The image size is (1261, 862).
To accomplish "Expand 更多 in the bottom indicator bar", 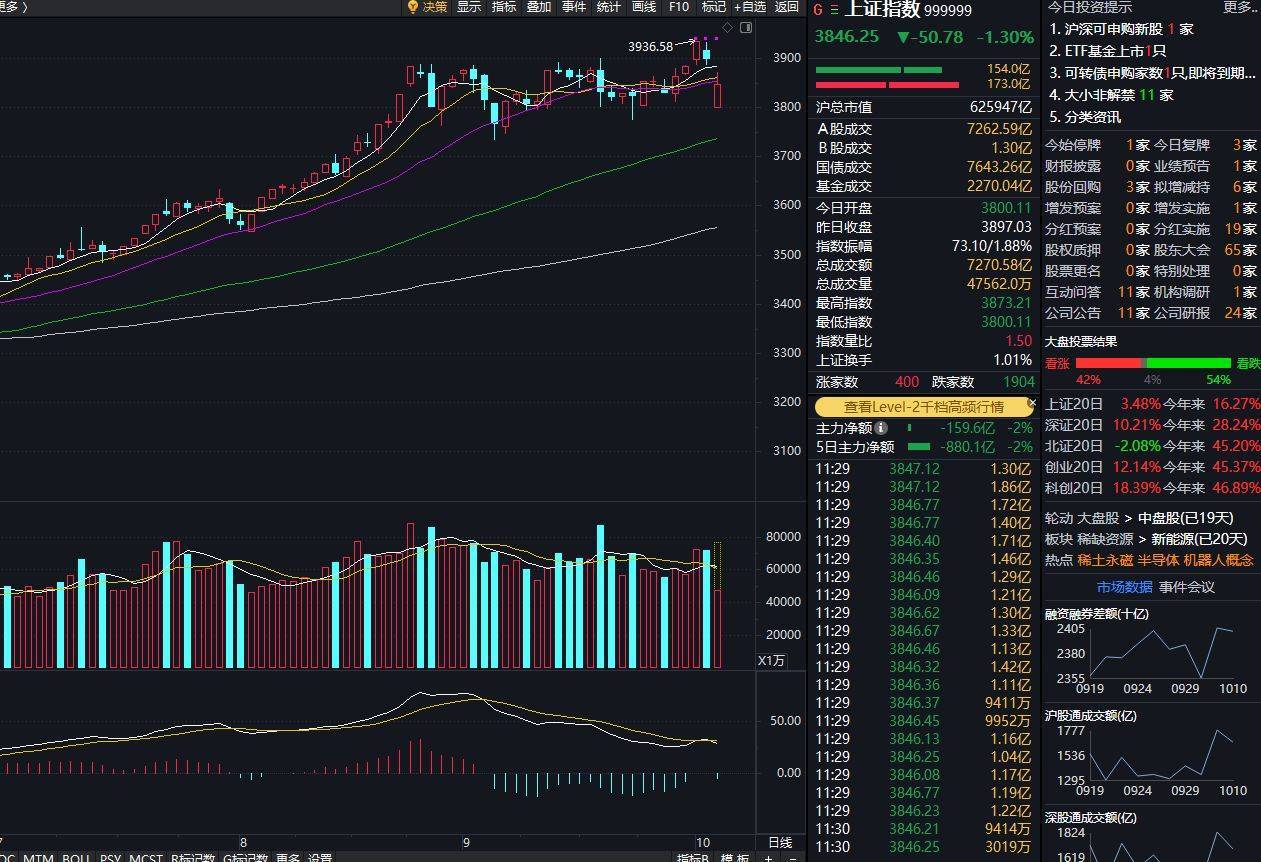I will click(x=289, y=857).
